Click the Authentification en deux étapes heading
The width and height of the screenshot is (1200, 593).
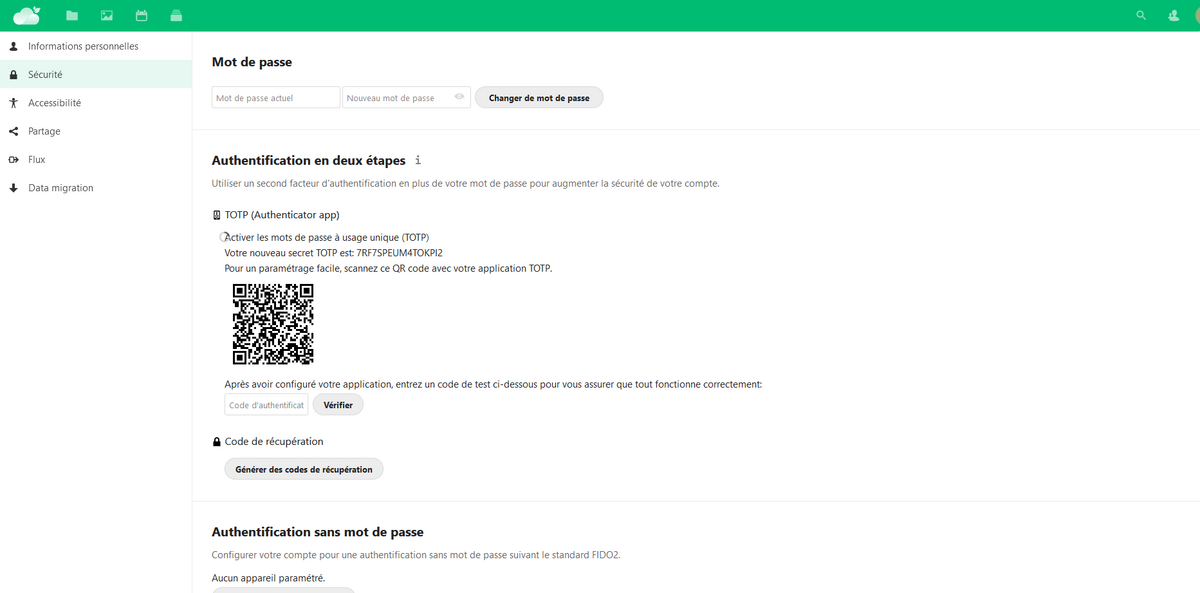coord(309,160)
